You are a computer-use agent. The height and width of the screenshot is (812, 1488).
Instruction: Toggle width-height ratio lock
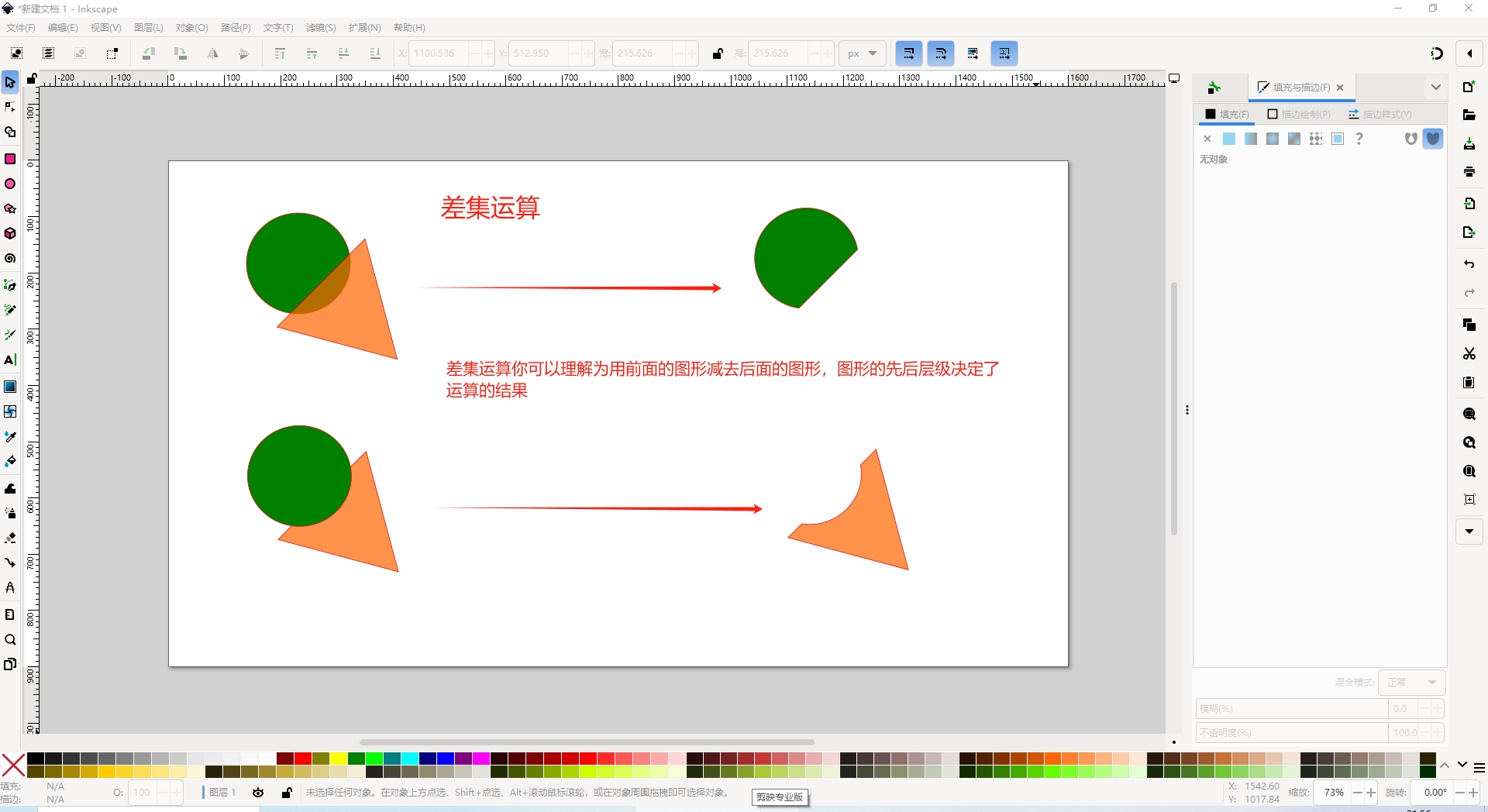pyautogui.click(x=718, y=53)
